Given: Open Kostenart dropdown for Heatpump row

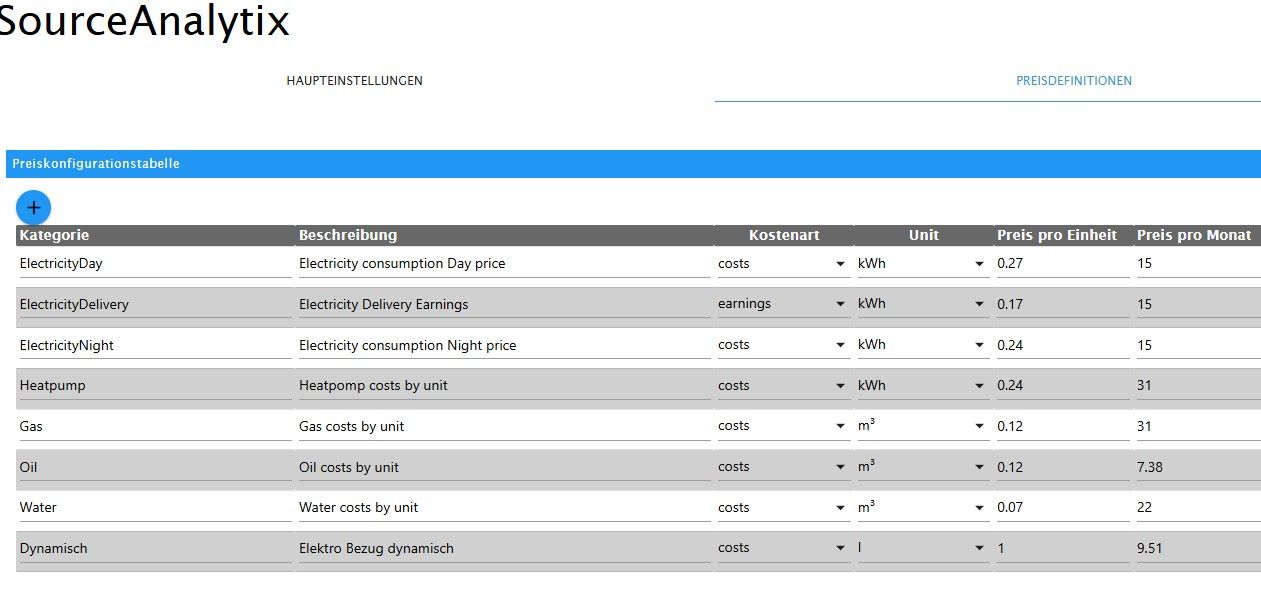Looking at the screenshot, I should tap(783, 386).
